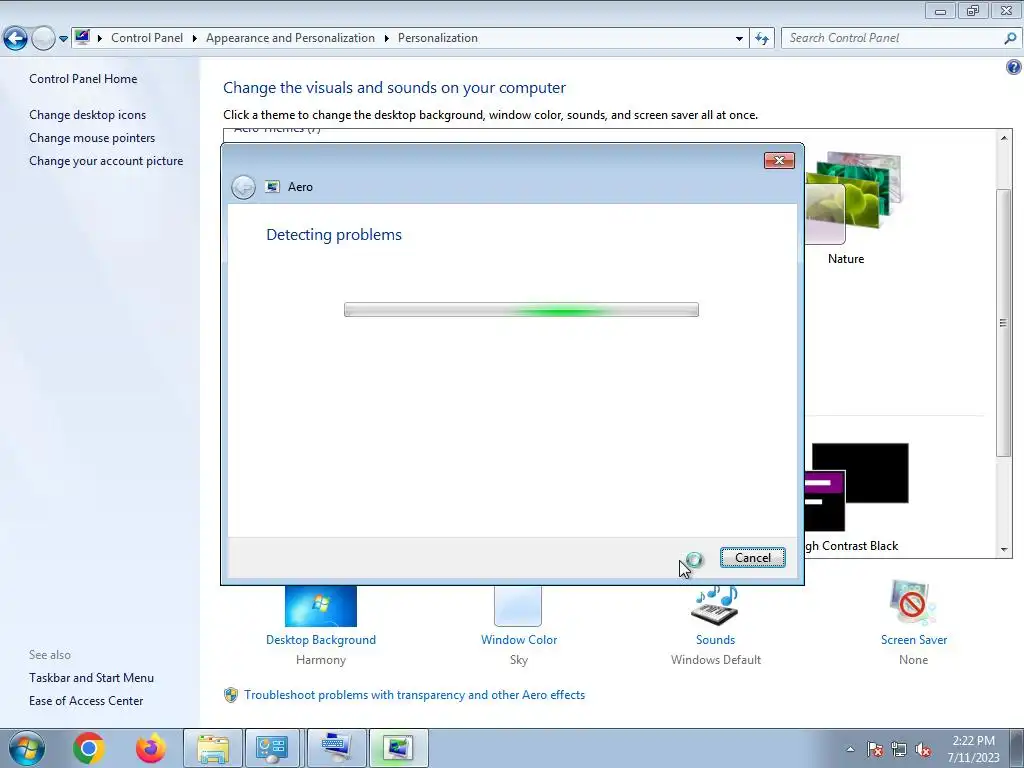This screenshot has height=768, width=1024.
Task: Open Control Panel Home
Action: (83, 79)
